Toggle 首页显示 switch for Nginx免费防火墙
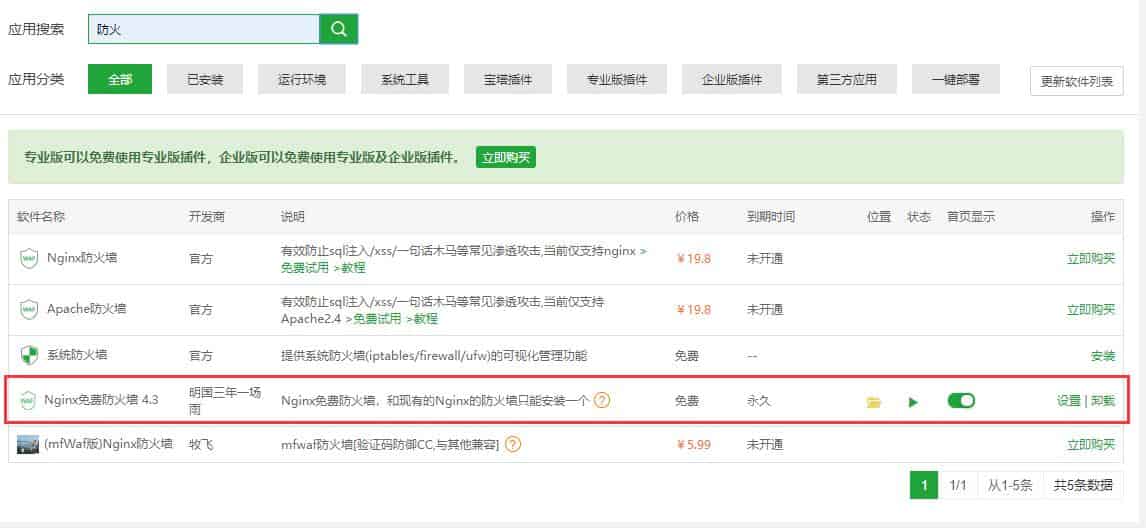 [x=961, y=401]
